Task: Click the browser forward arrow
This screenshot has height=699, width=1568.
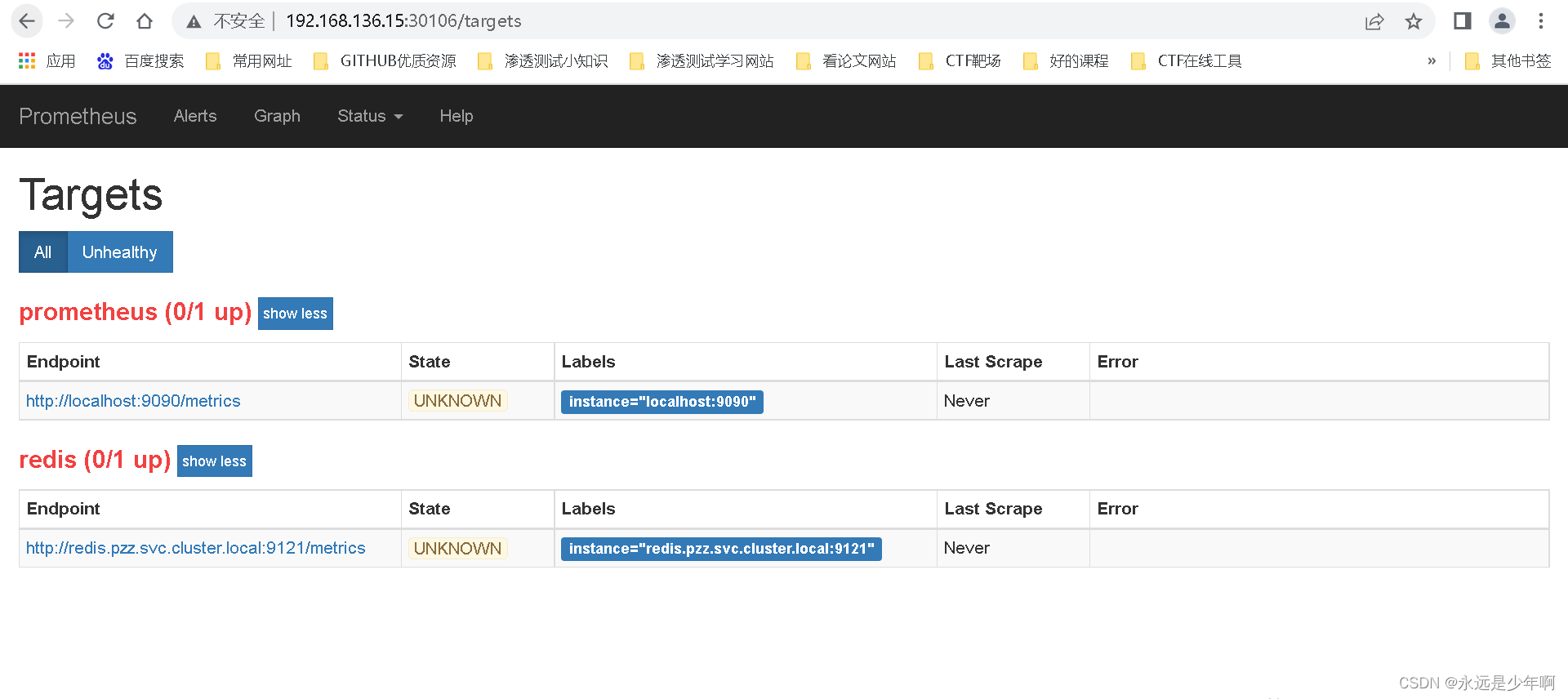Action: coord(66,21)
